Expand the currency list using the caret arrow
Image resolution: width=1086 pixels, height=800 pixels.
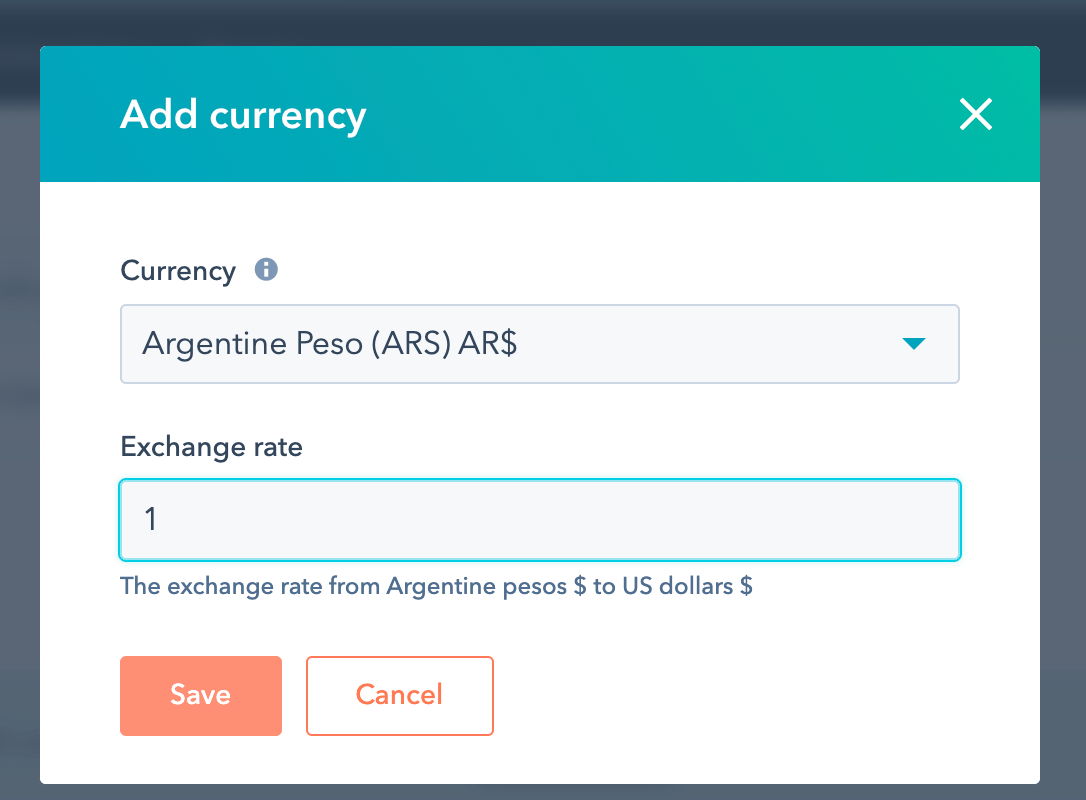[x=913, y=344]
